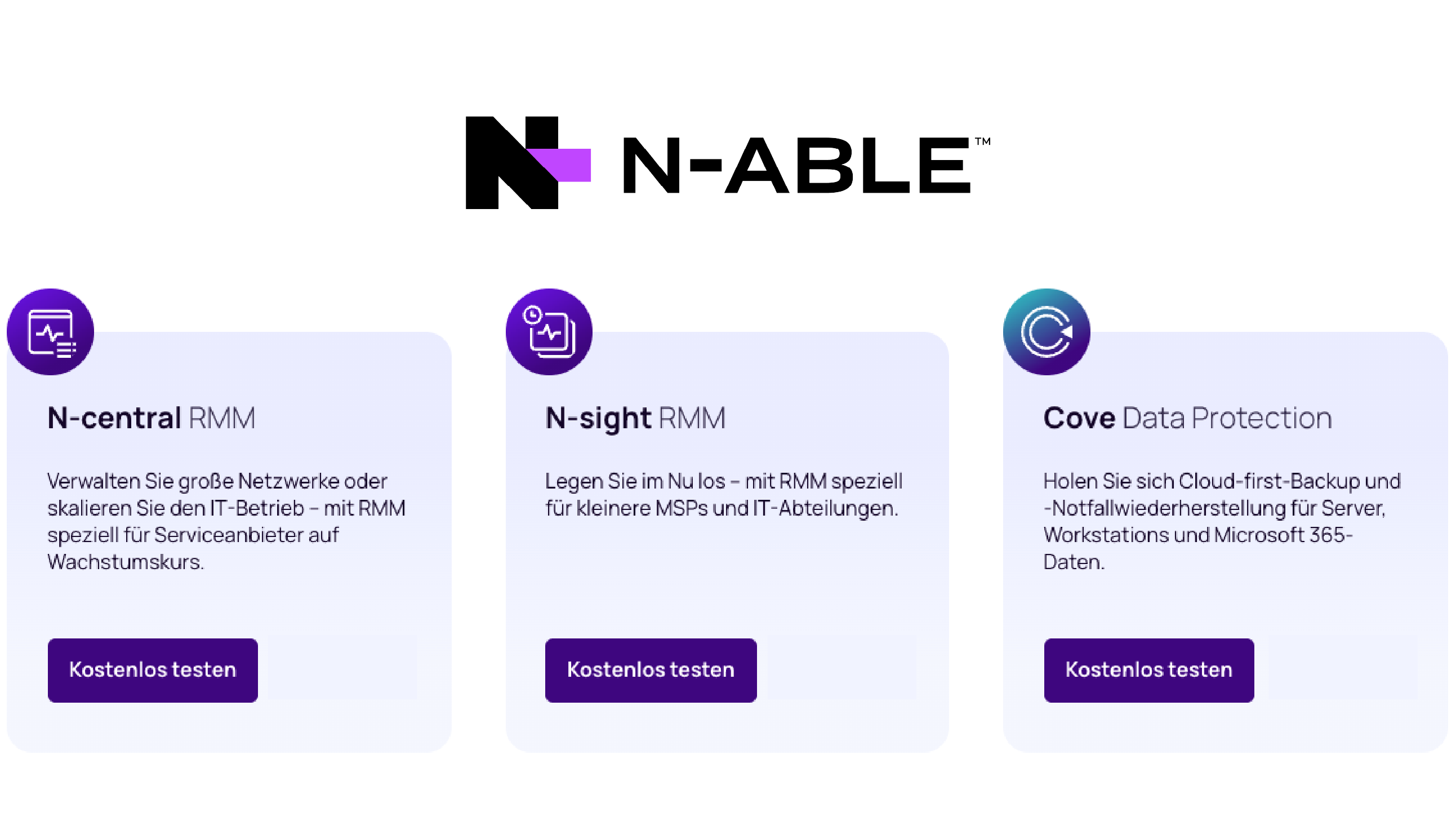Click the N-ABLE wordmark text

coord(796,165)
